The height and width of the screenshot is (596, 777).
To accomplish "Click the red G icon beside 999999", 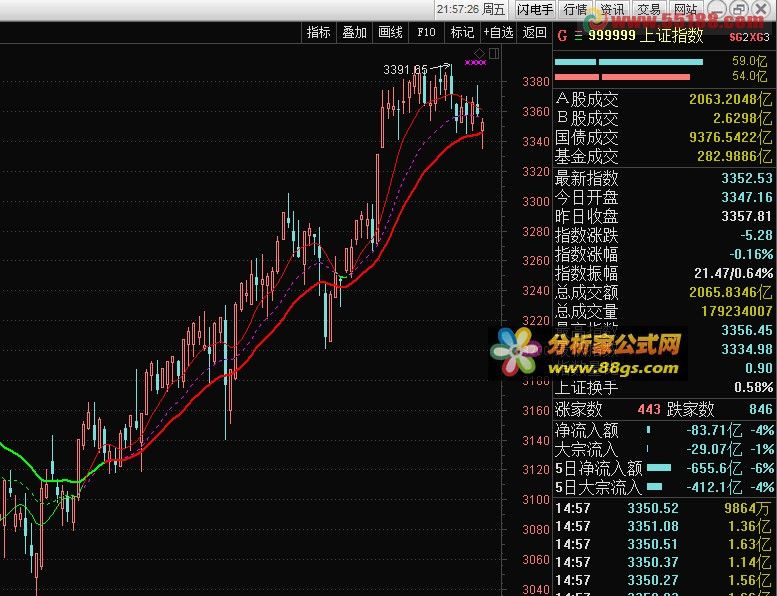I will point(562,36).
